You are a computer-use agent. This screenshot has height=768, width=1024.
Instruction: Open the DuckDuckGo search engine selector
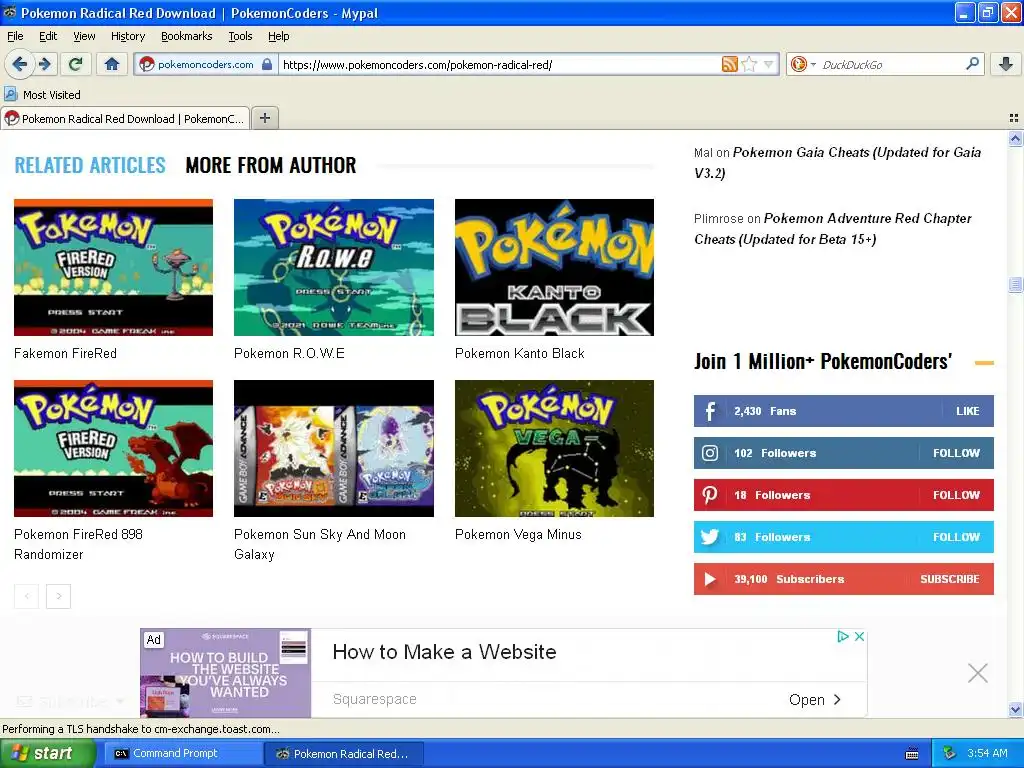pos(802,64)
